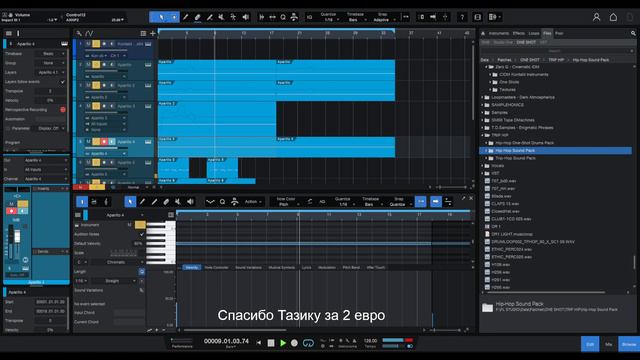The width and height of the screenshot is (640, 360).
Task: Select the Modulation lane tab
Action: point(327,267)
